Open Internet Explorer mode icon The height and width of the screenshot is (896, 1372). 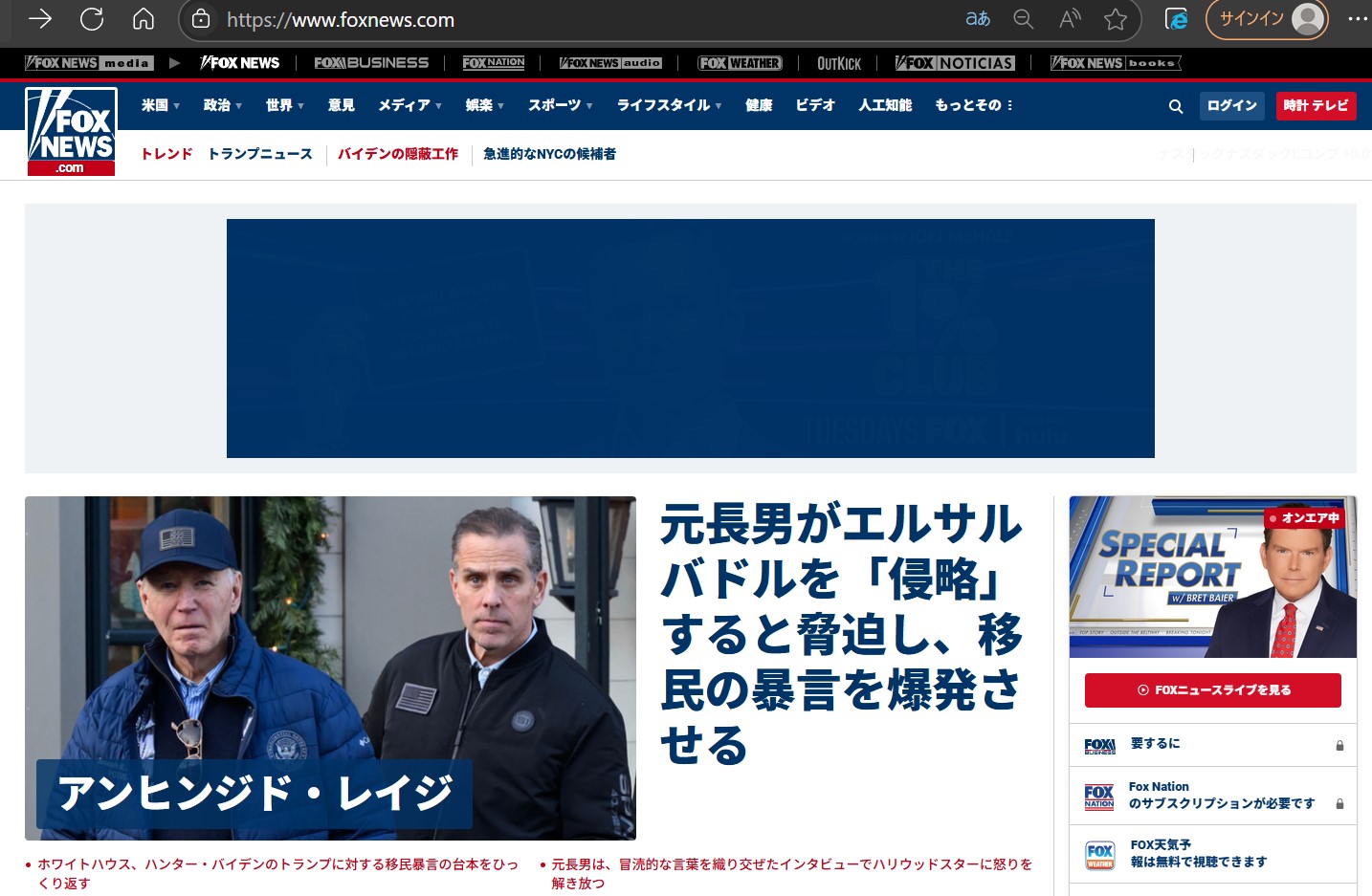(x=1177, y=19)
